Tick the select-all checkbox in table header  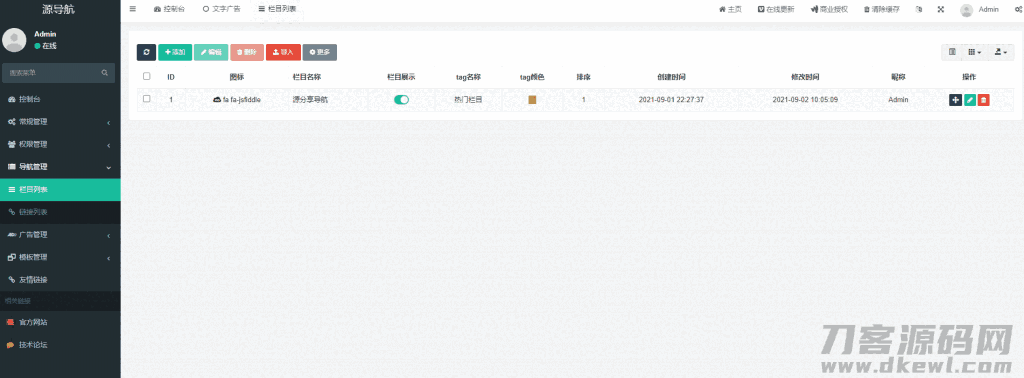click(146, 76)
